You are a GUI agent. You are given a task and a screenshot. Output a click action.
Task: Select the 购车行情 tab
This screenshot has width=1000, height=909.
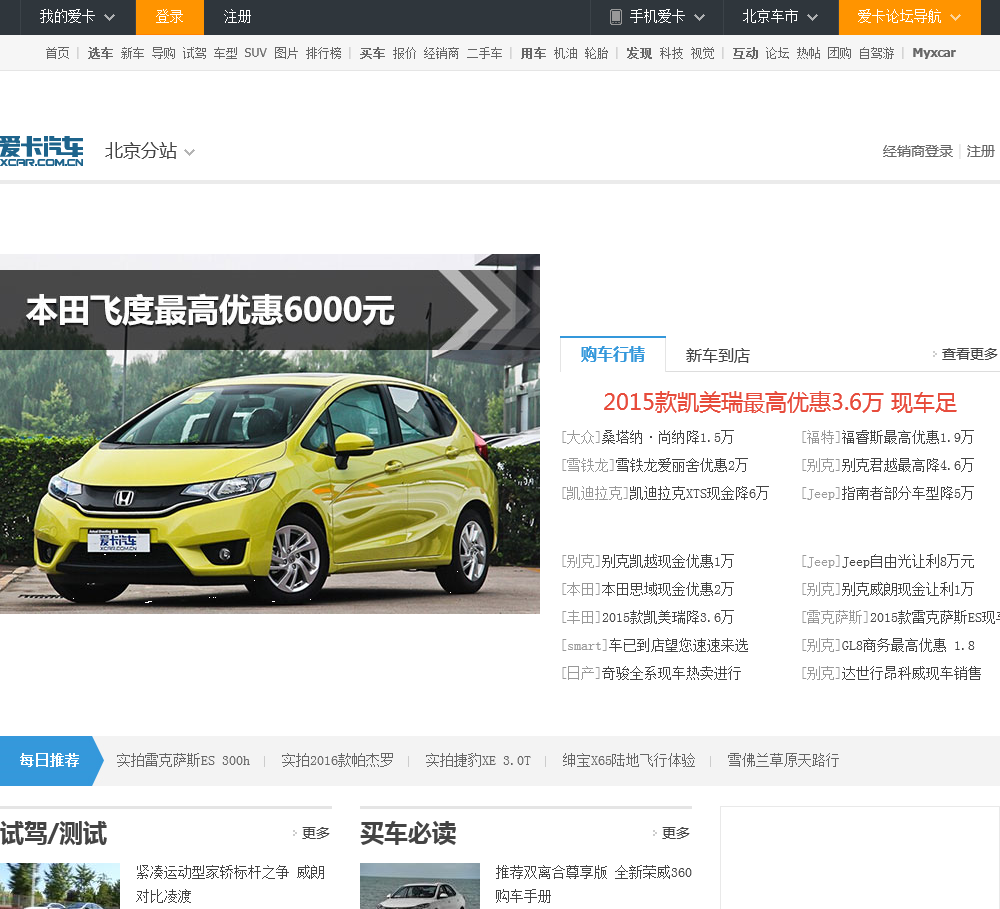(612, 355)
